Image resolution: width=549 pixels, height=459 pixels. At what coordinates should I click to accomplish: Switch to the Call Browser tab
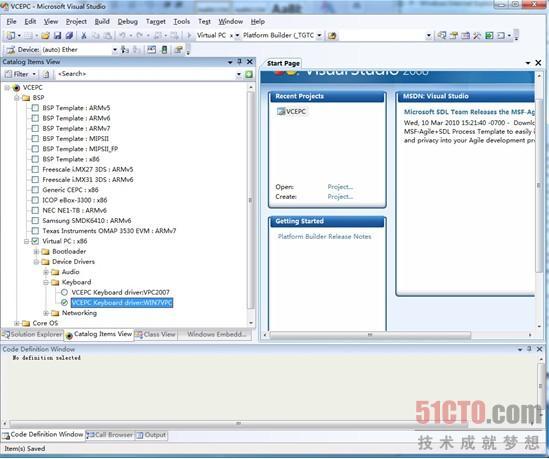pyautogui.click(x=110, y=435)
